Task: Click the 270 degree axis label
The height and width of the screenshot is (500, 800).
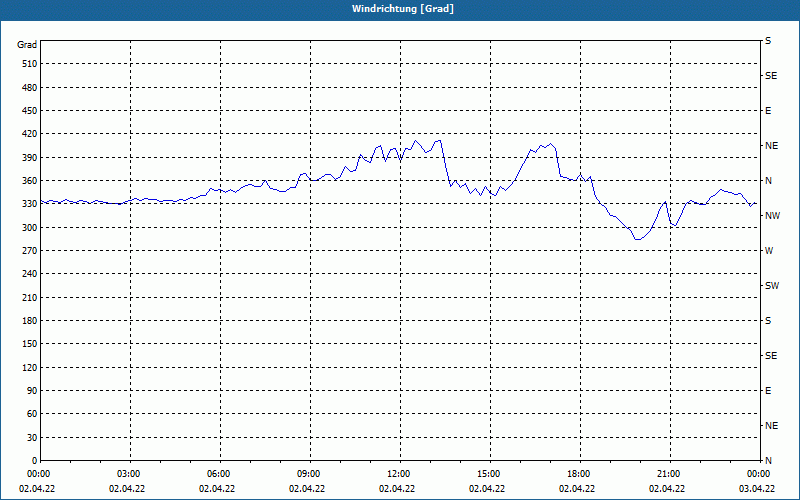Action: [30, 251]
